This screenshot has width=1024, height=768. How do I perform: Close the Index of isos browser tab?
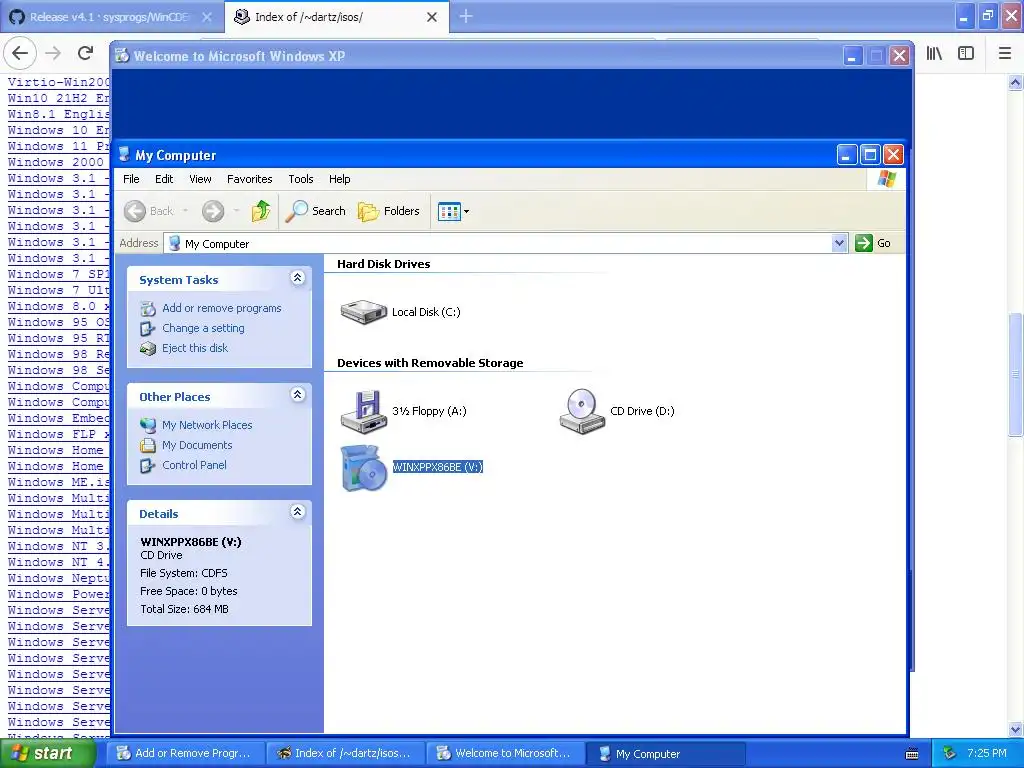pos(432,17)
